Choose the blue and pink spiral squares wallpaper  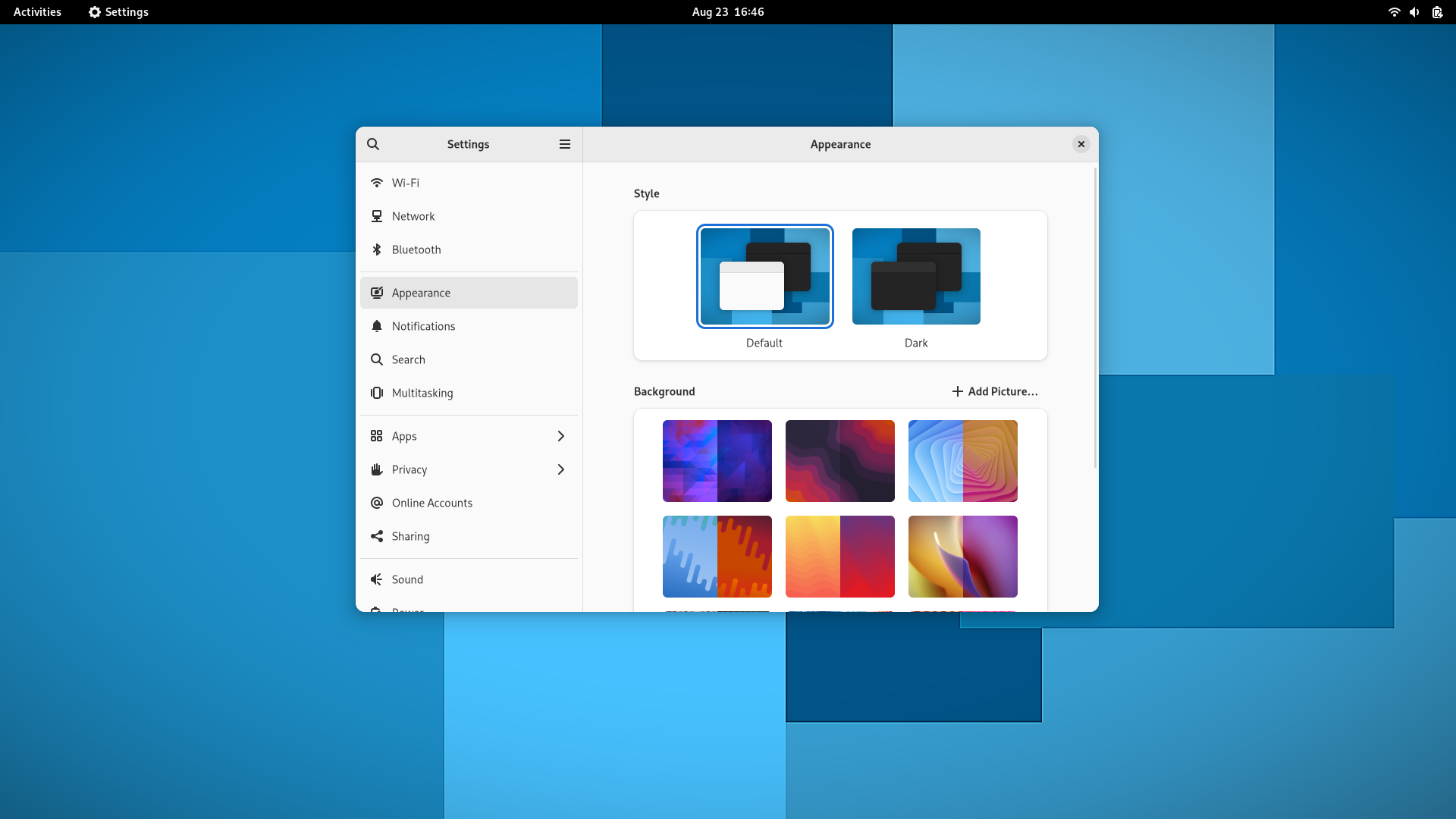[x=963, y=461]
